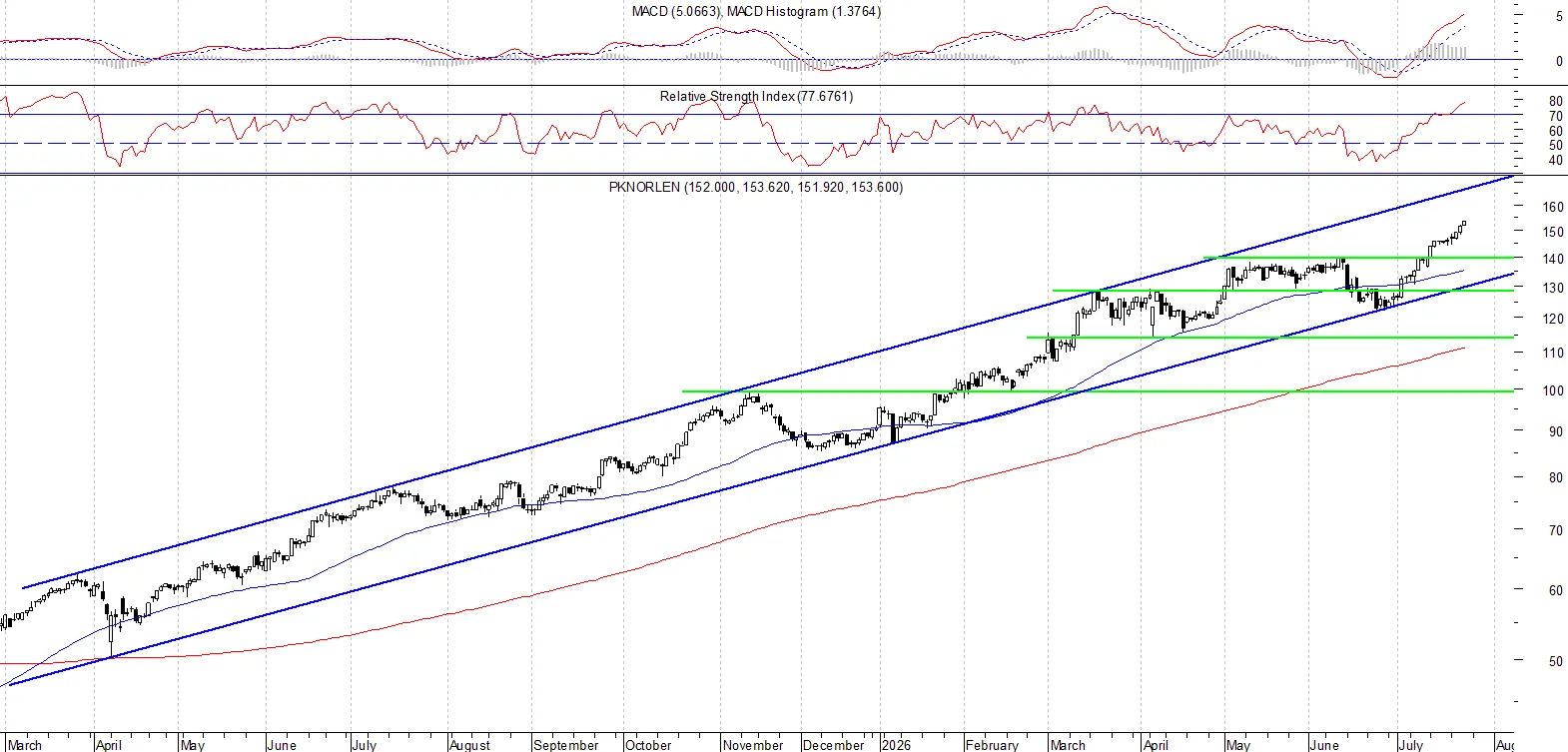The image size is (1568, 752).
Task: Click the November label on the time axis
Action: pos(753,745)
